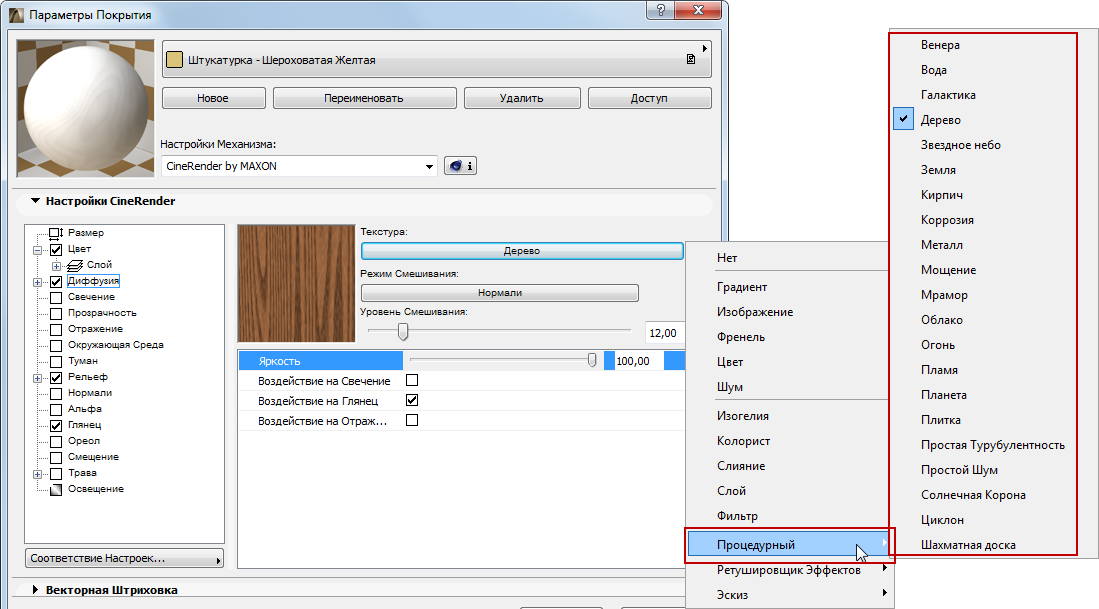Screen dimensions: 1099x609
Task: Enable the Отражение channel checkbox
Action: 56,329
